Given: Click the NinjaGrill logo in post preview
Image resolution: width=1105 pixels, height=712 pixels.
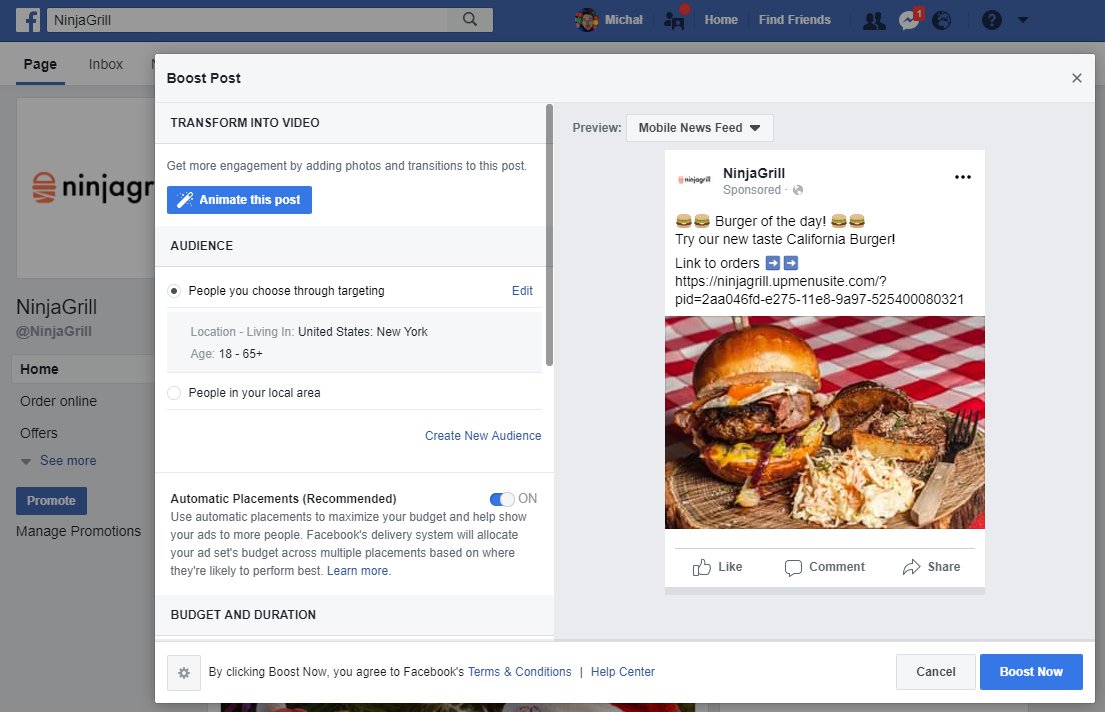Looking at the screenshot, I should (694, 180).
